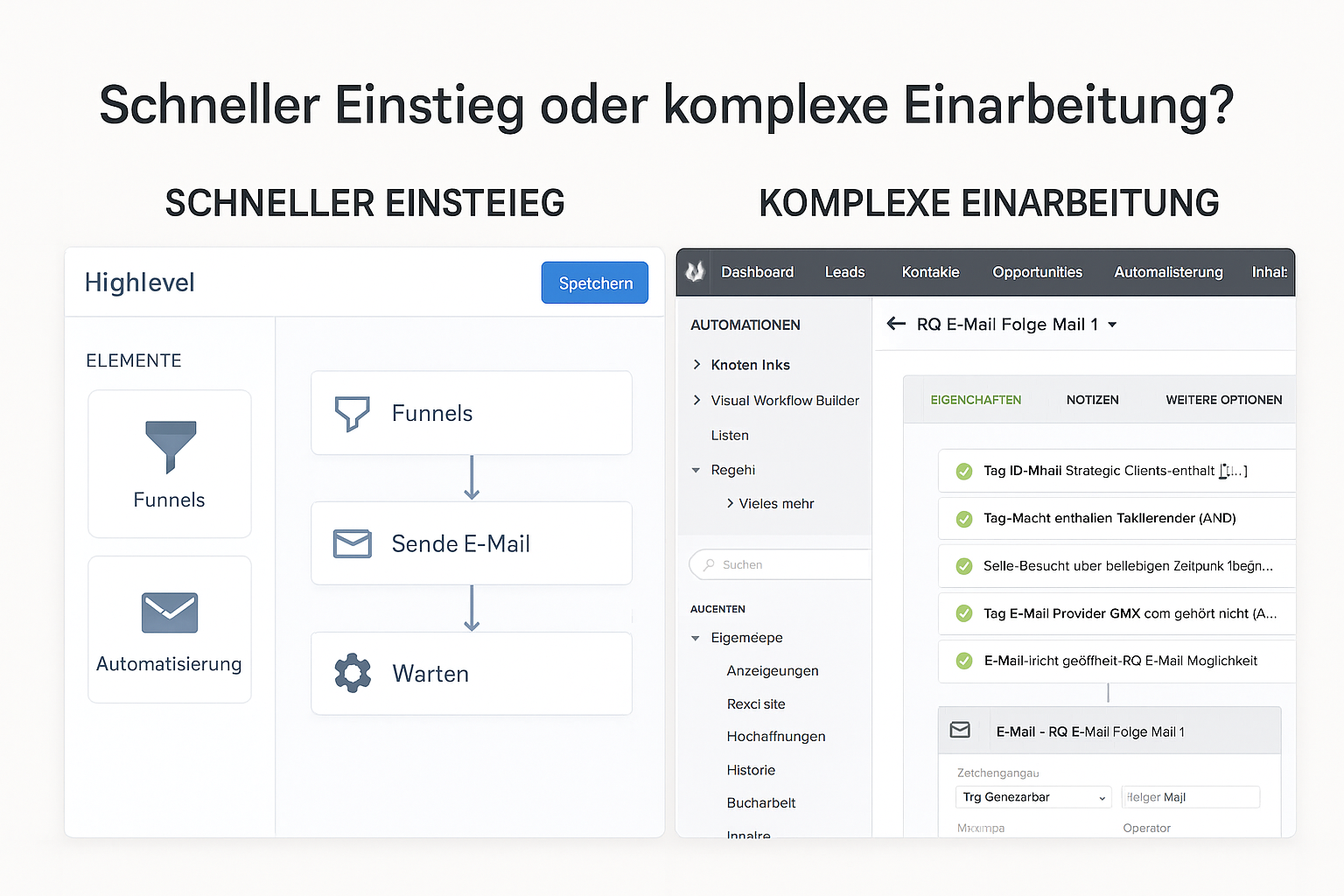Switch to the Weitere Optionen tab
This screenshot has height=896, width=1344.
(x=1224, y=400)
